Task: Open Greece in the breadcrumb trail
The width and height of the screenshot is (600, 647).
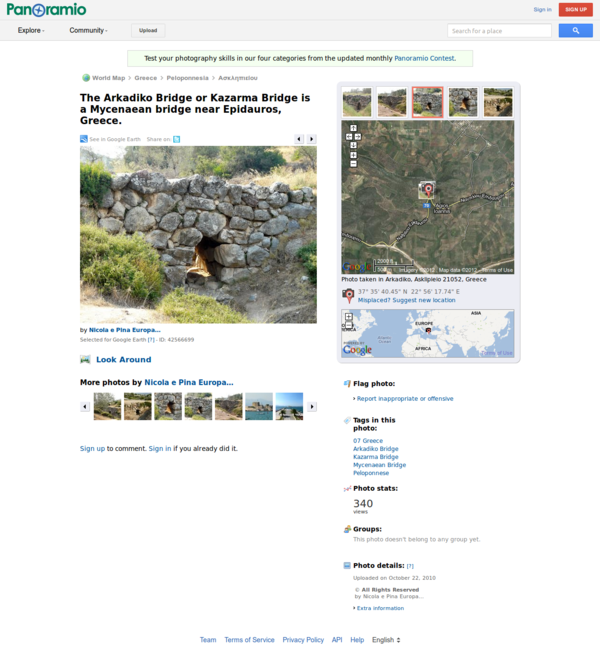Action: 146,77
